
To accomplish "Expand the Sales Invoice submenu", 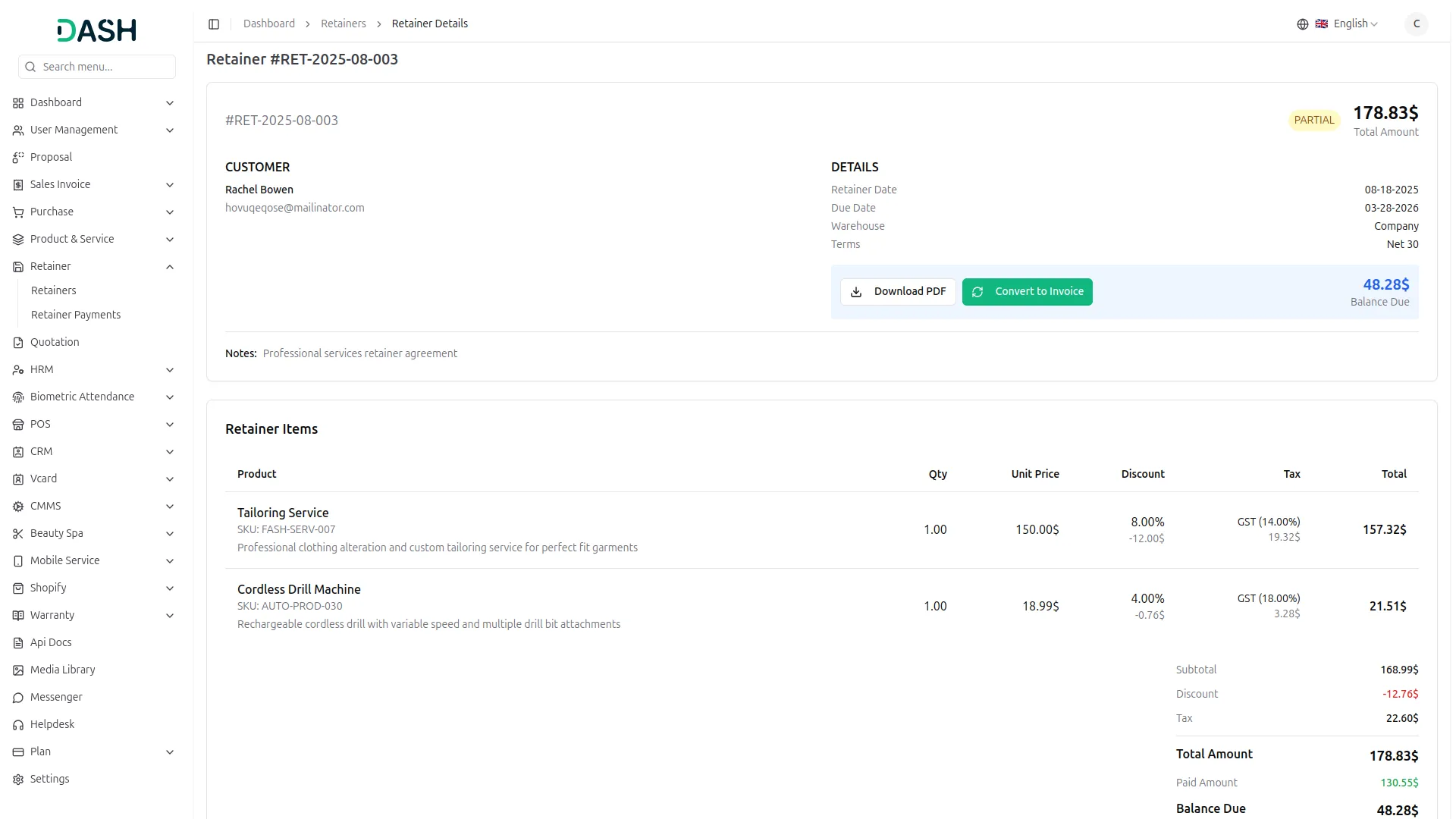I will tap(170, 185).
